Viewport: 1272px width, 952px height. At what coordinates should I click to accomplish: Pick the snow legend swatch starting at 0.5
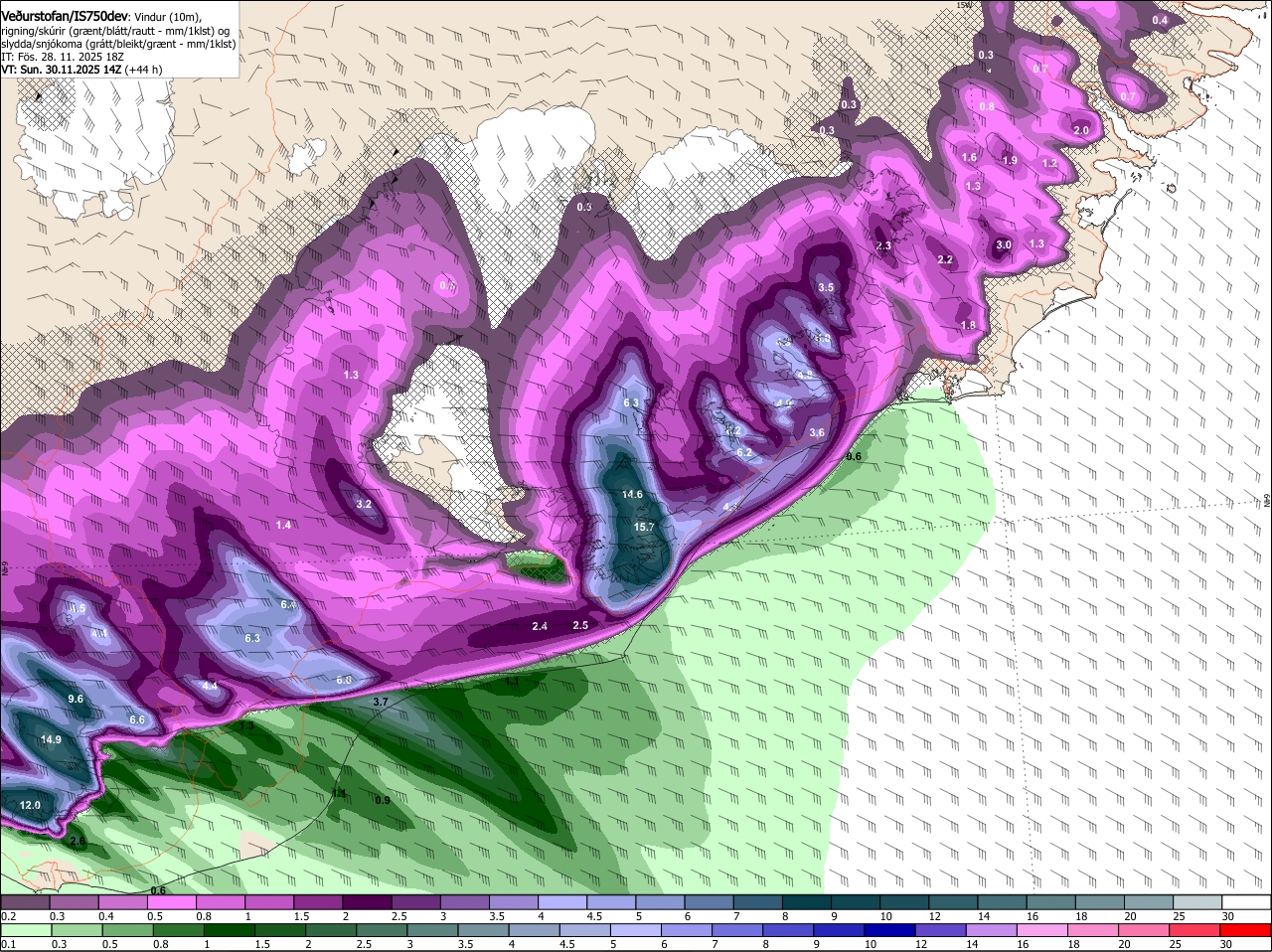171,902
